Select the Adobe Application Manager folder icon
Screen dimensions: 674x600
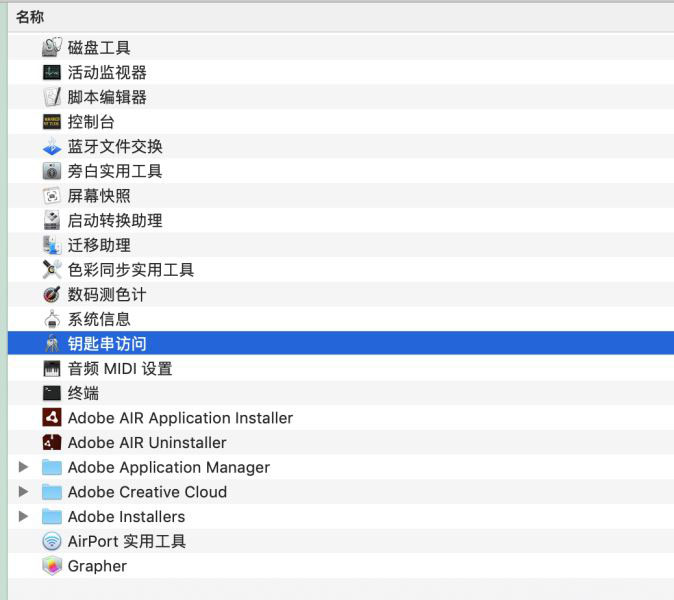coord(52,467)
